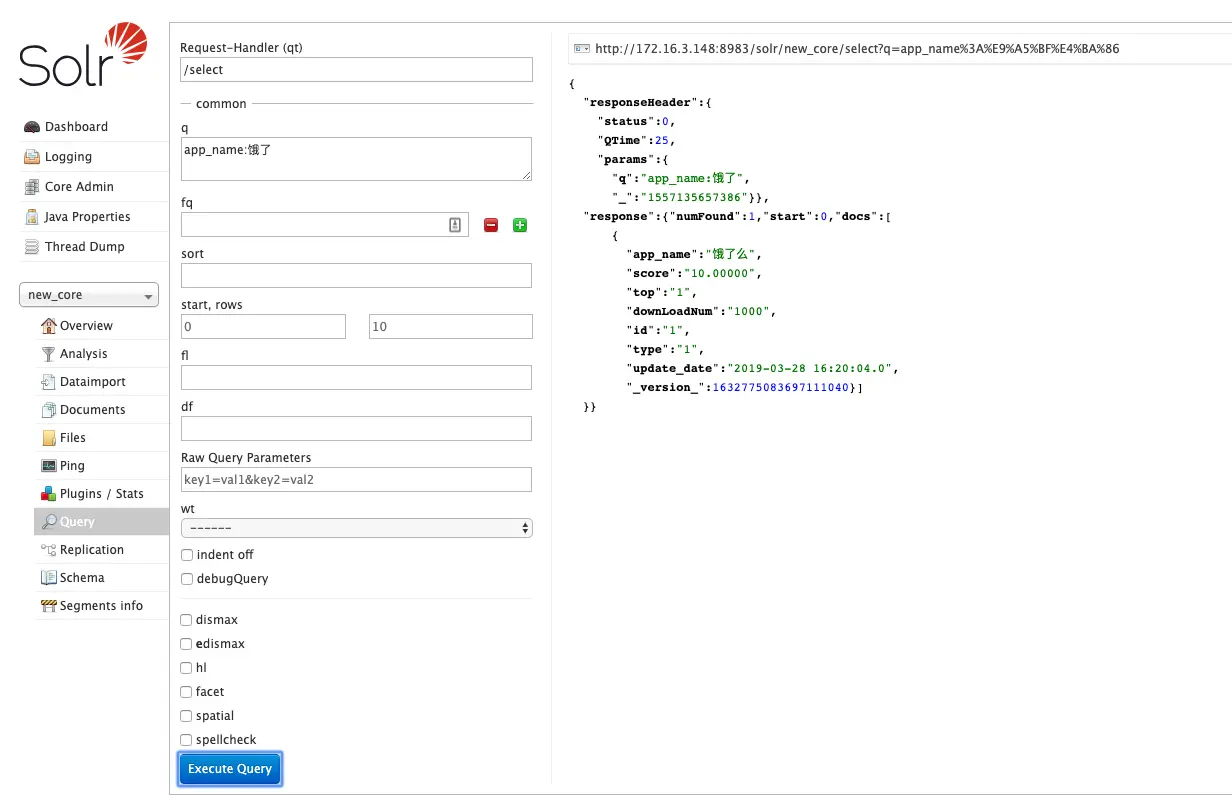The height and width of the screenshot is (807, 1232).
Task: Click the Segments info icon
Action: coord(49,606)
